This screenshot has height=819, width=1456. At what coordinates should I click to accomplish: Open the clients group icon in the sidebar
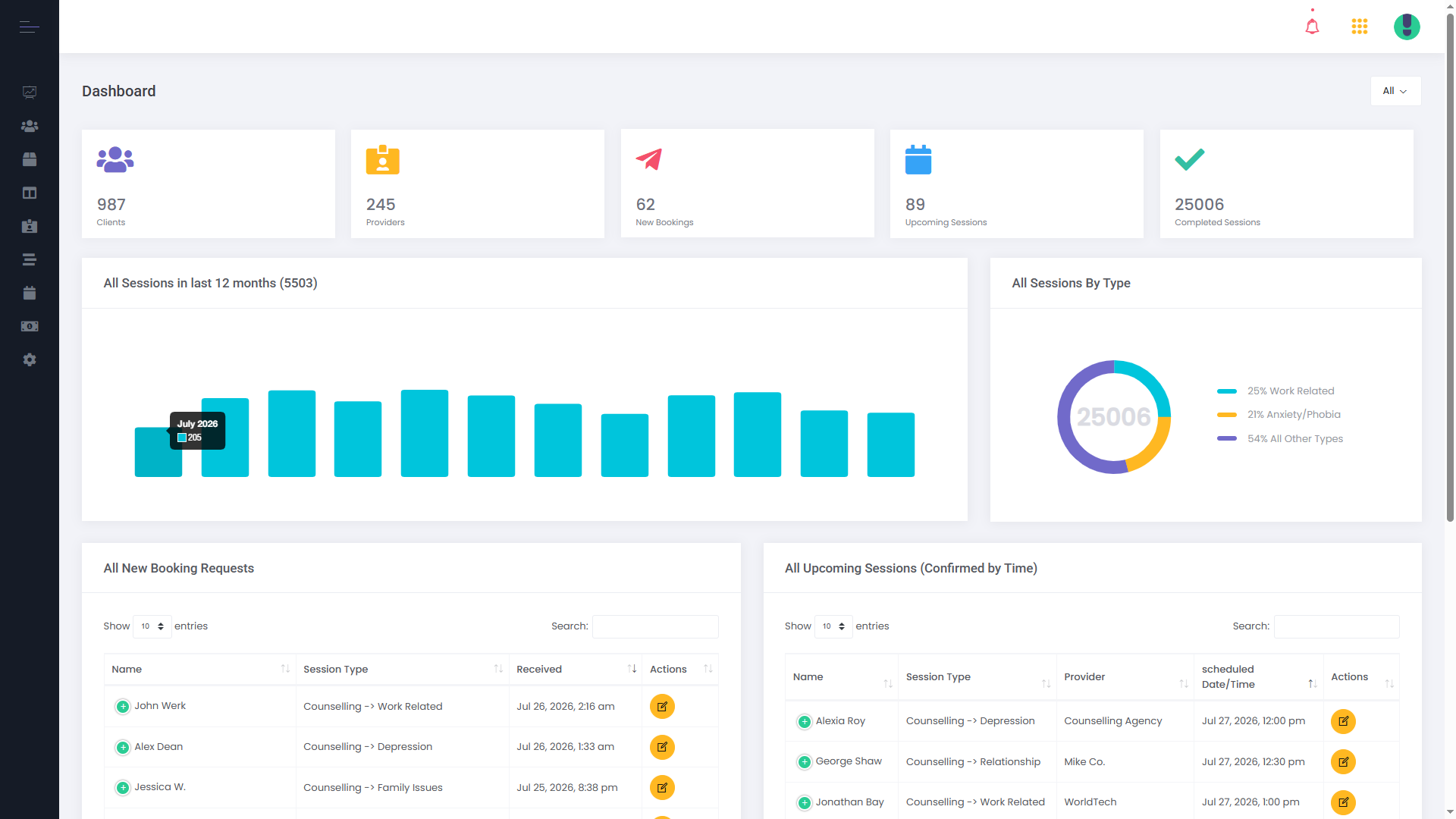pyautogui.click(x=30, y=126)
